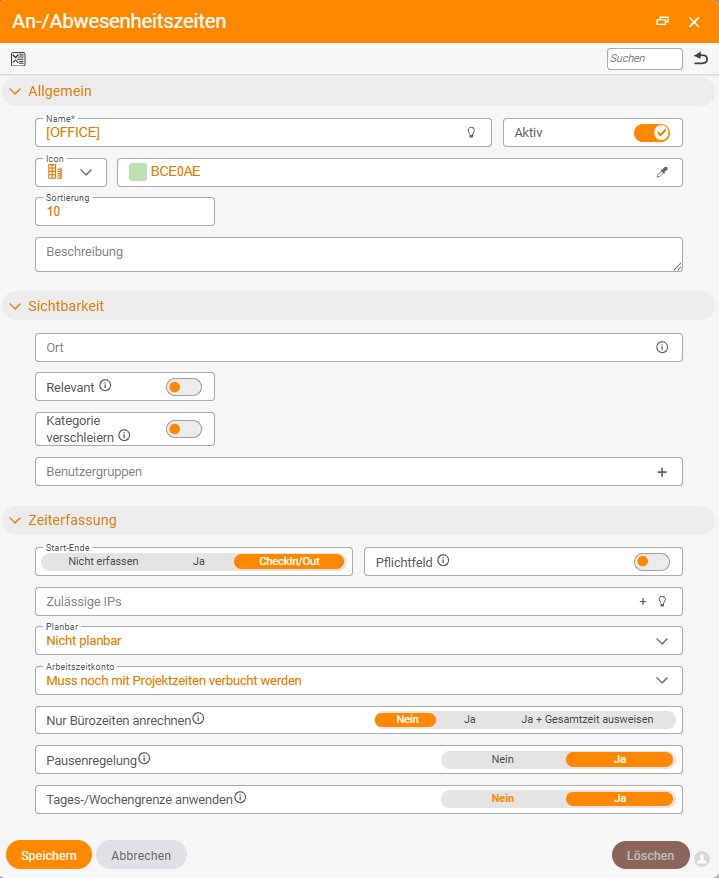Click the Excel export icon in toolbar

18,59
